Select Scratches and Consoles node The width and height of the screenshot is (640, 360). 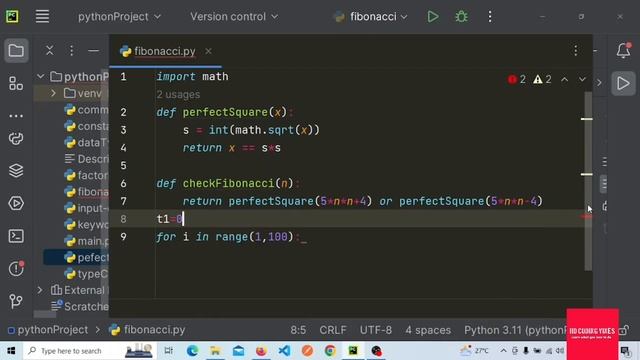(80, 306)
